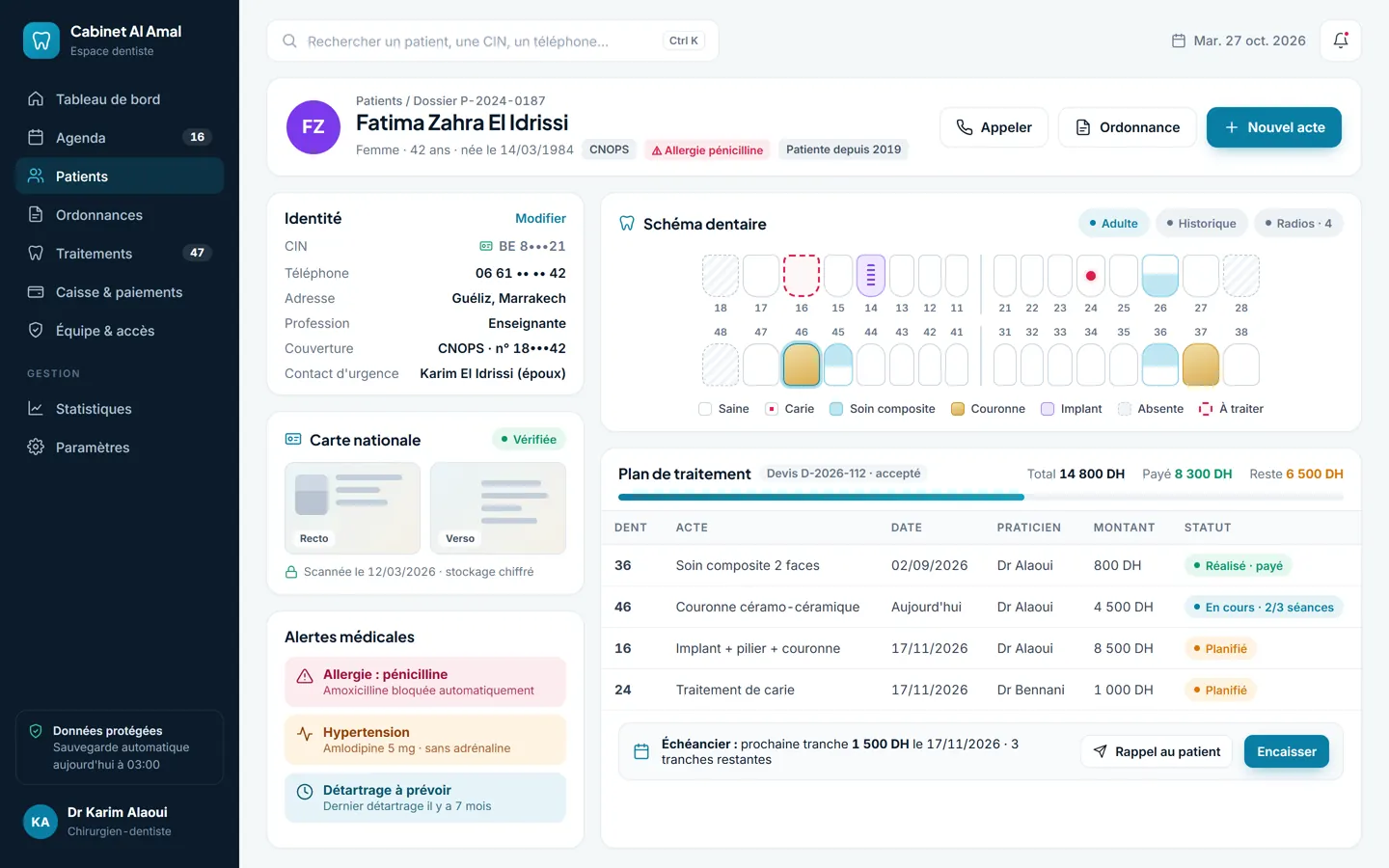Click the treatment plan payment progress bar

click(x=981, y=498)
